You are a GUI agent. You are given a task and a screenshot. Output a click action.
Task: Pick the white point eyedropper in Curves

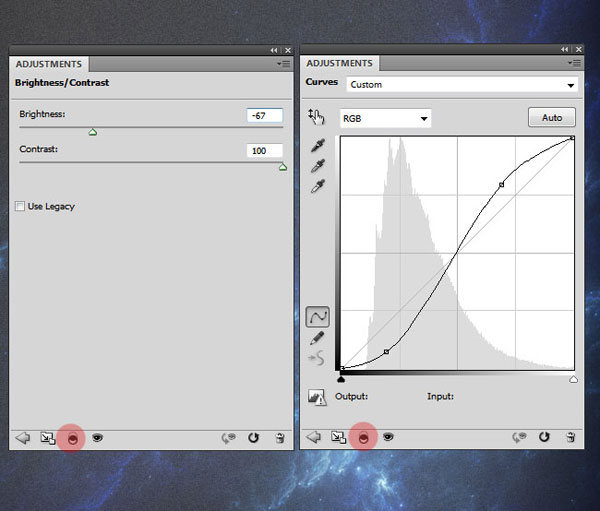318,186
